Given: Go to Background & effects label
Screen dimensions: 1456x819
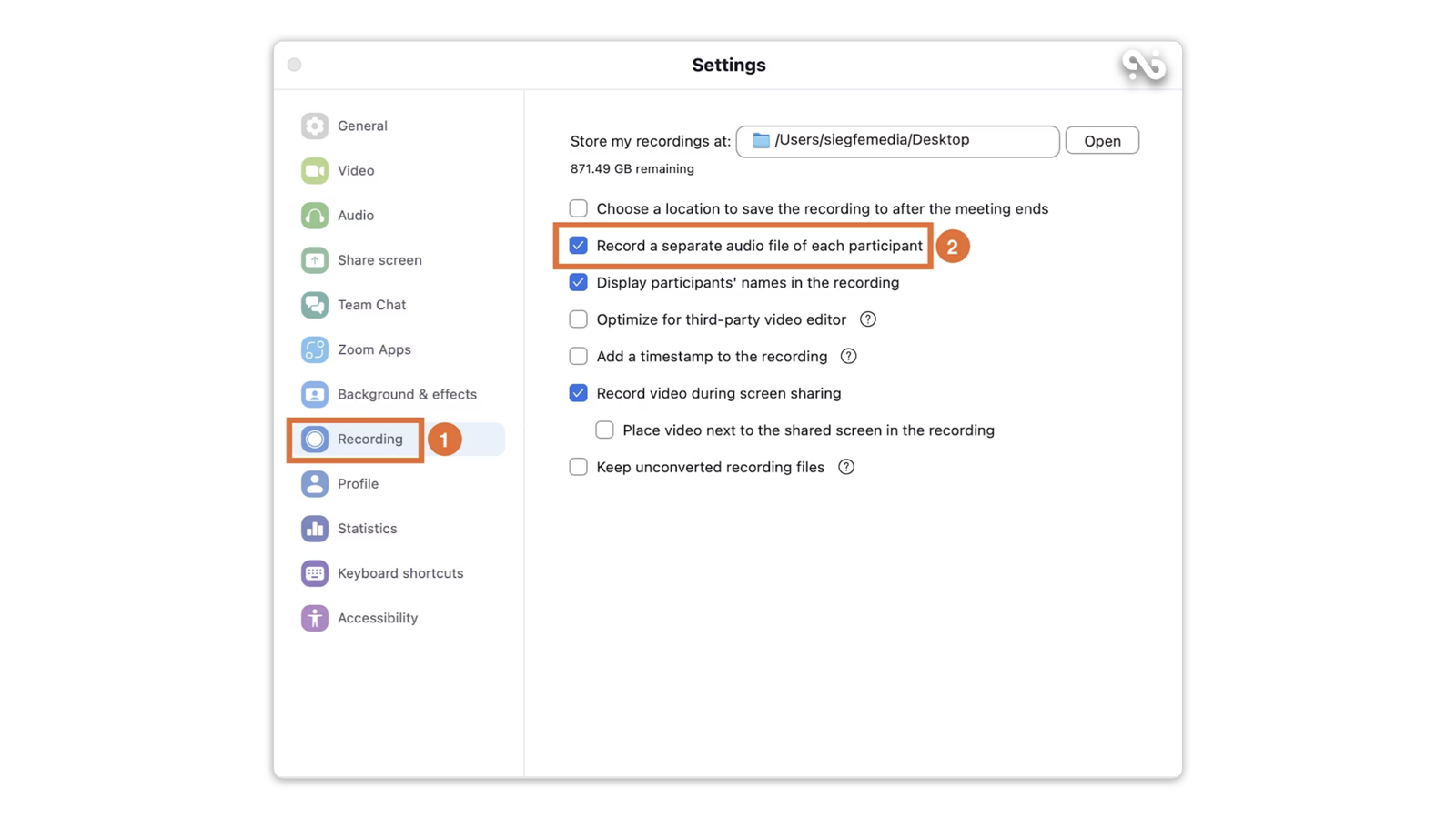Looking at the screenshot, I should (407, 394).
